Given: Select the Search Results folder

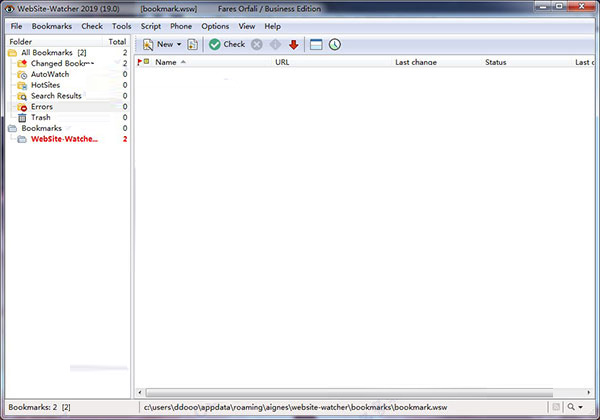Looking at the screenshot, I should tap(56, 96).
